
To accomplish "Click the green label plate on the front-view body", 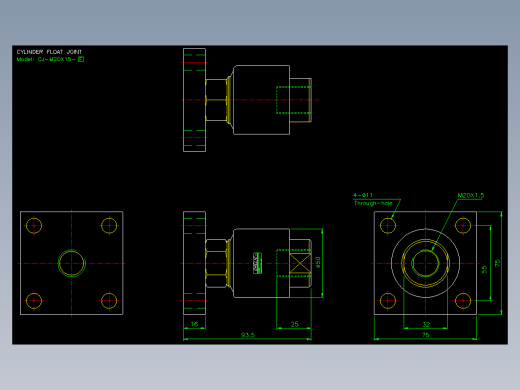I will [x=257, y=263].
